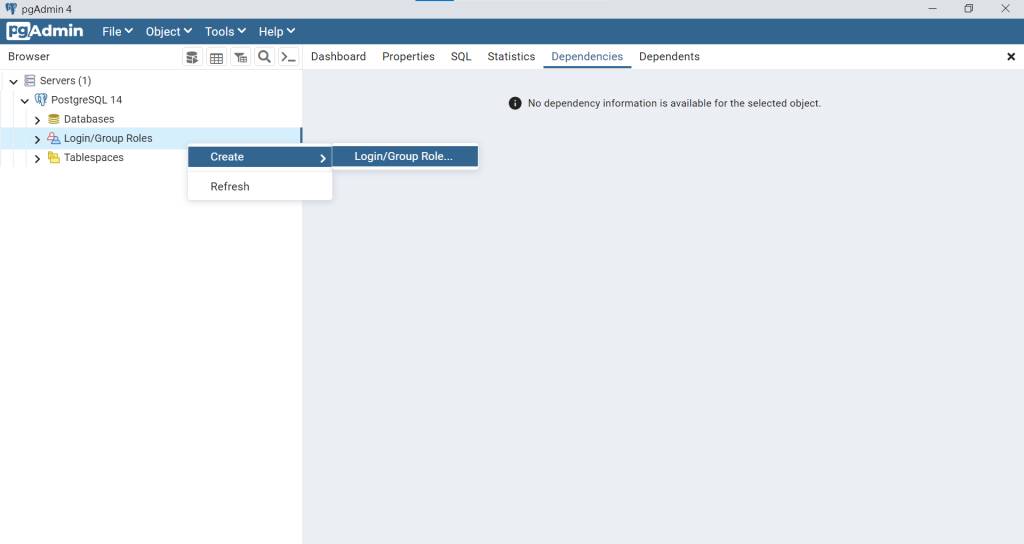
Task: Open the Tools menu
Action: (x=225, y=31)
